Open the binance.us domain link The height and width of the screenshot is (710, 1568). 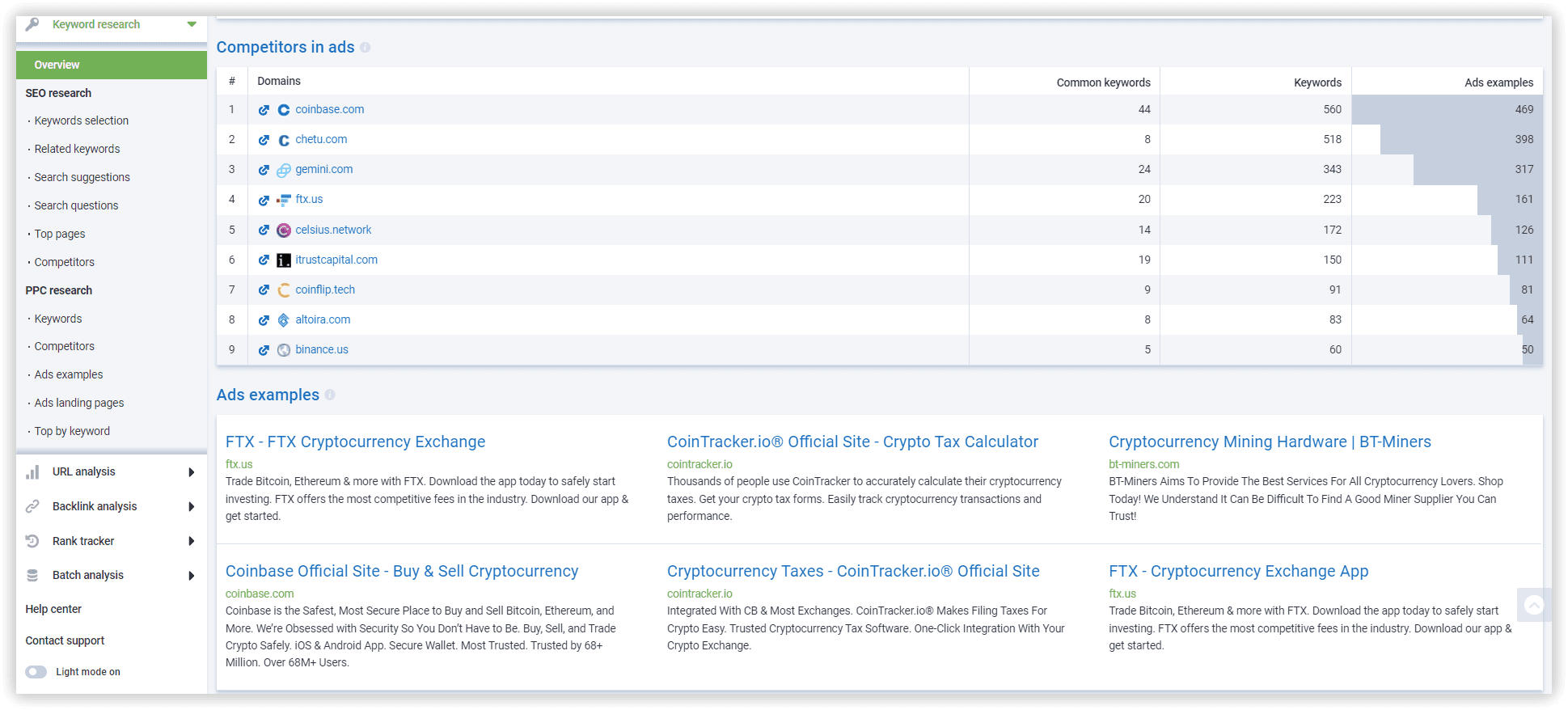[322, 349]
